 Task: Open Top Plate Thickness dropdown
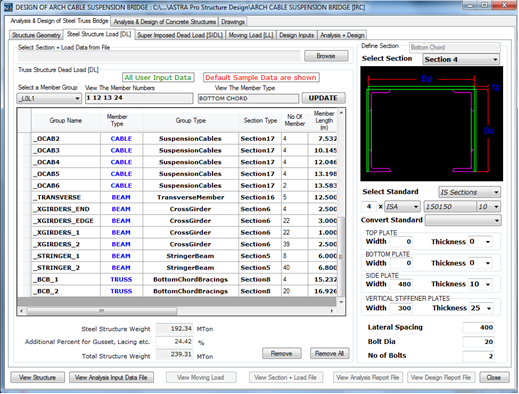[480, 242]
